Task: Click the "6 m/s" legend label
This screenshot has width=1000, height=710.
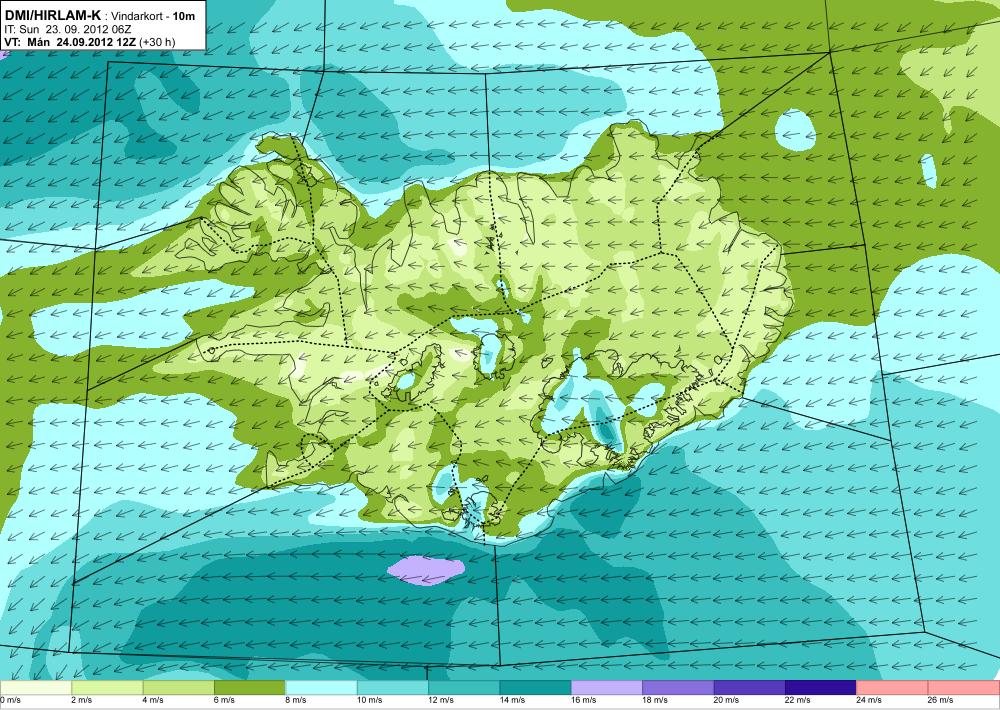Action: point(224,700)
